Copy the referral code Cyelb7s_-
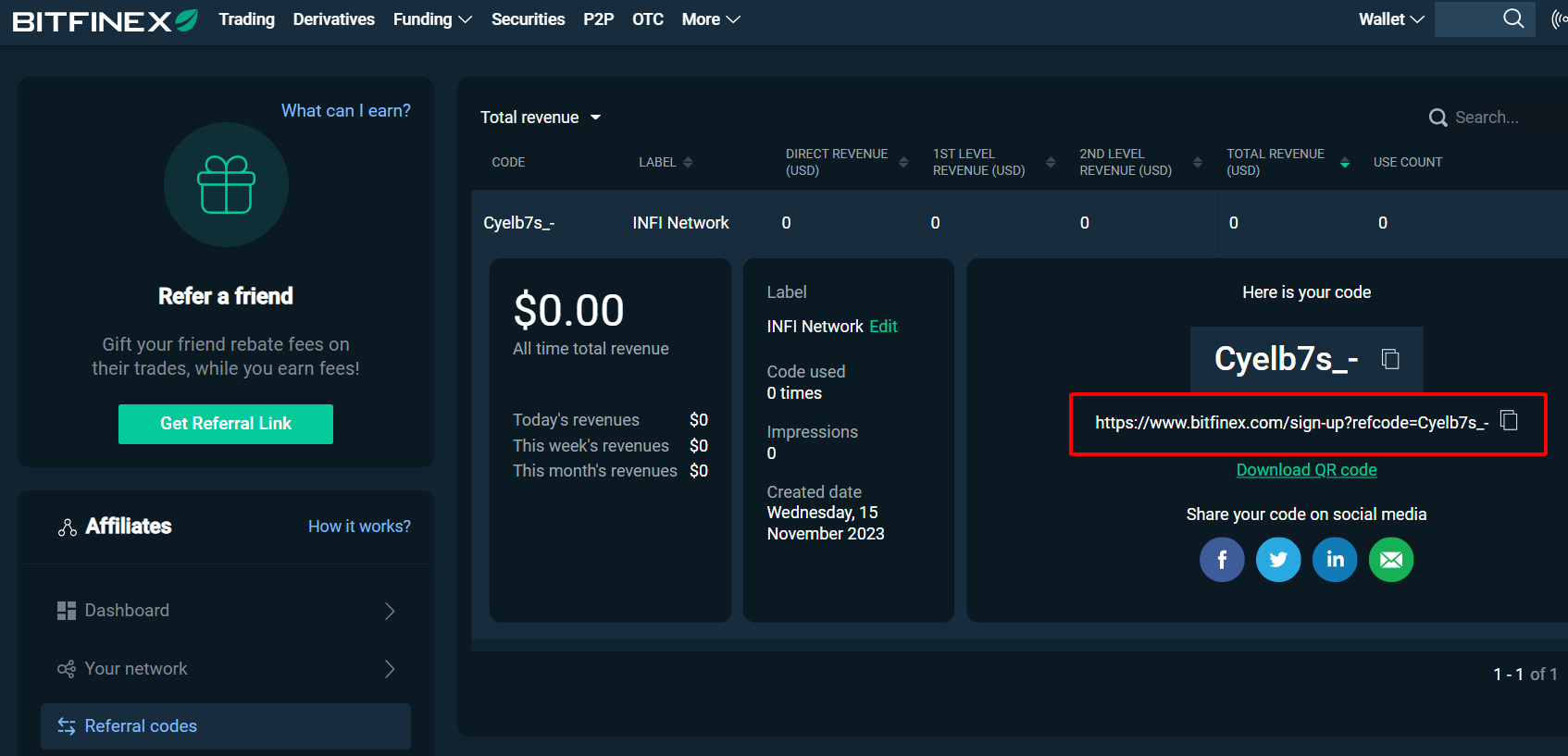Viewport: 1568px width, 756px height. [1389, 359]
